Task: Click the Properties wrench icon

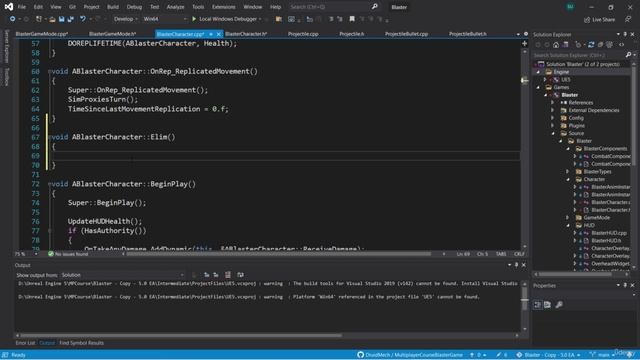Action: click(x=559, y=304)
